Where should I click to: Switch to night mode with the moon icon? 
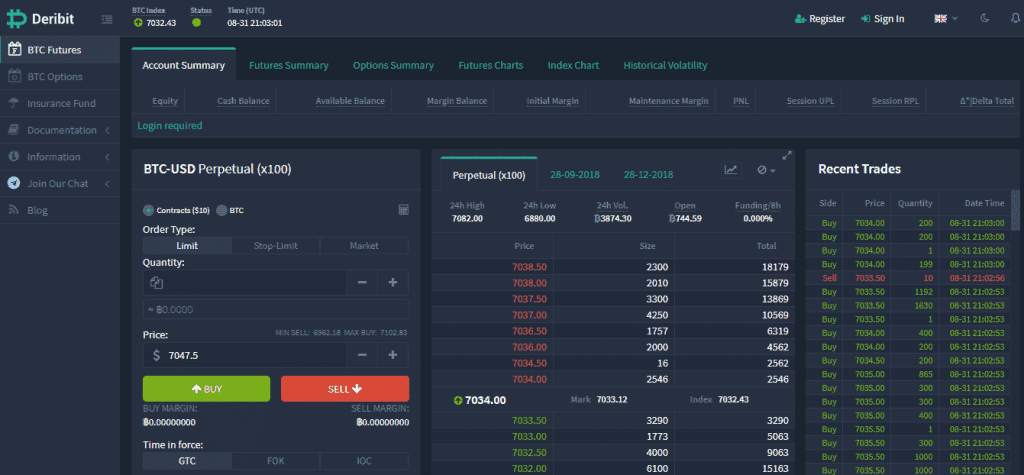coord(984,18)
